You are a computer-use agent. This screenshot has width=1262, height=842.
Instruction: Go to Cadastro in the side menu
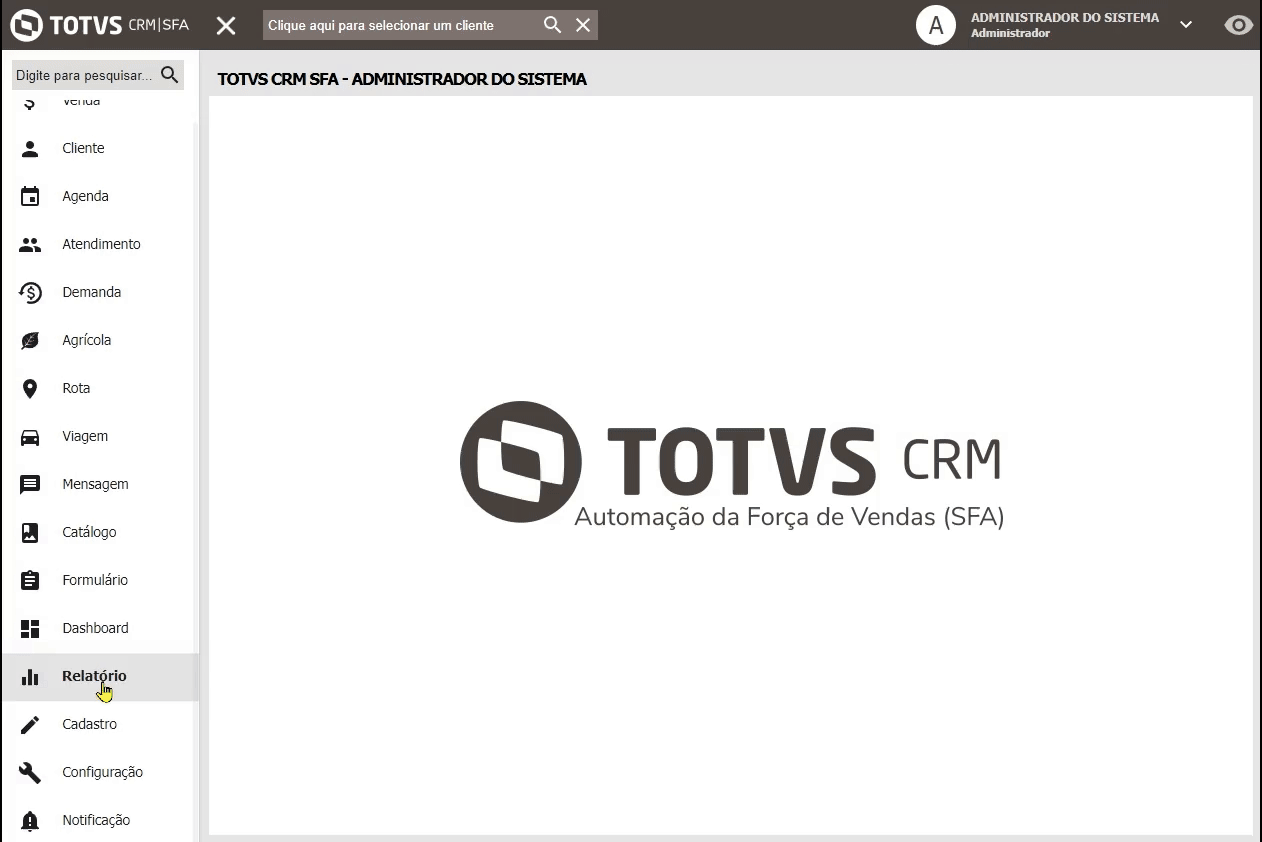pos(100,724)
